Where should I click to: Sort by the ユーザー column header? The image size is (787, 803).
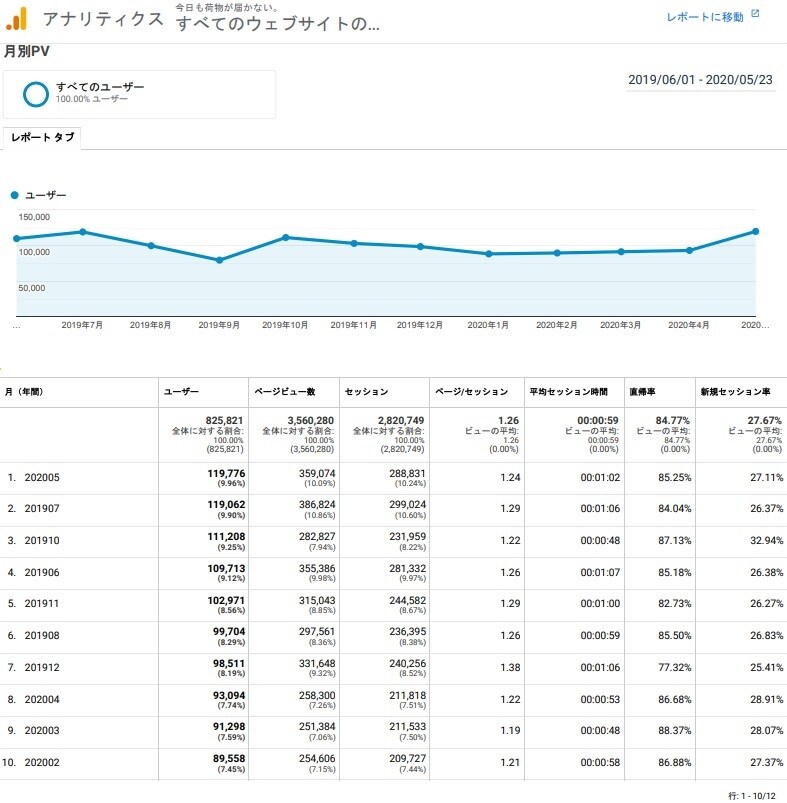coord(181,392)
